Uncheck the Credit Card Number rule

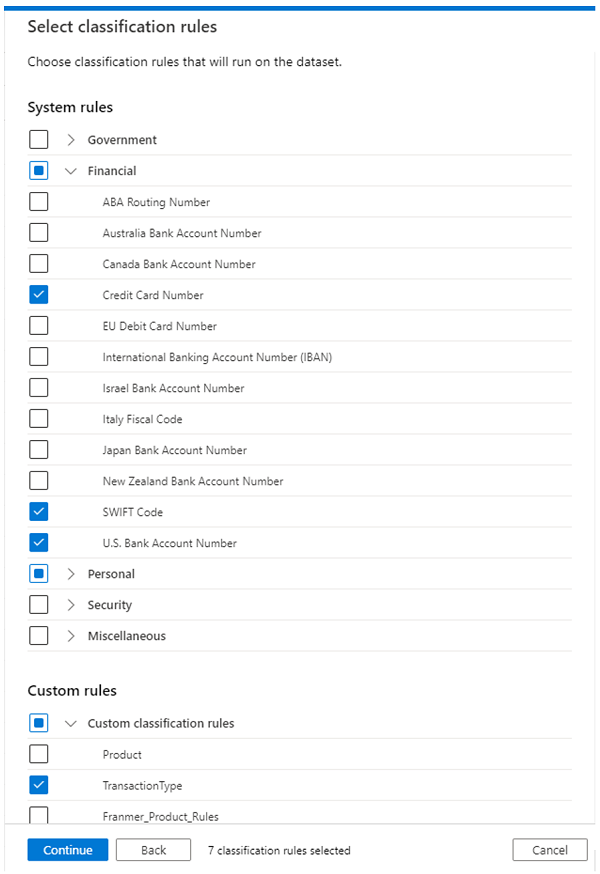tap(38, 294)
